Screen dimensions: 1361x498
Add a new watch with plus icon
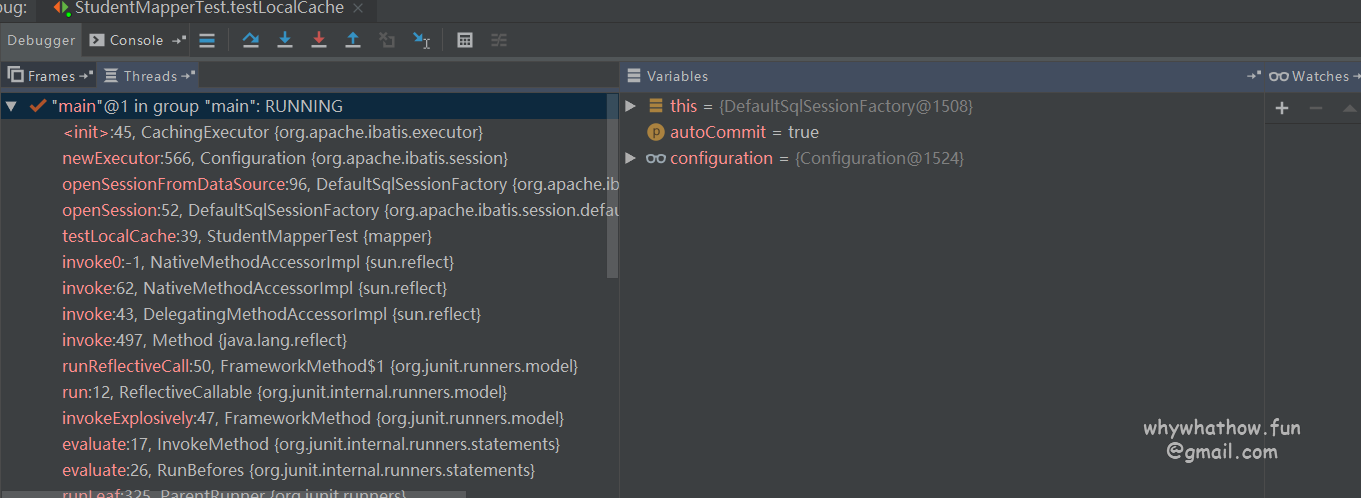pos(1282,108)
